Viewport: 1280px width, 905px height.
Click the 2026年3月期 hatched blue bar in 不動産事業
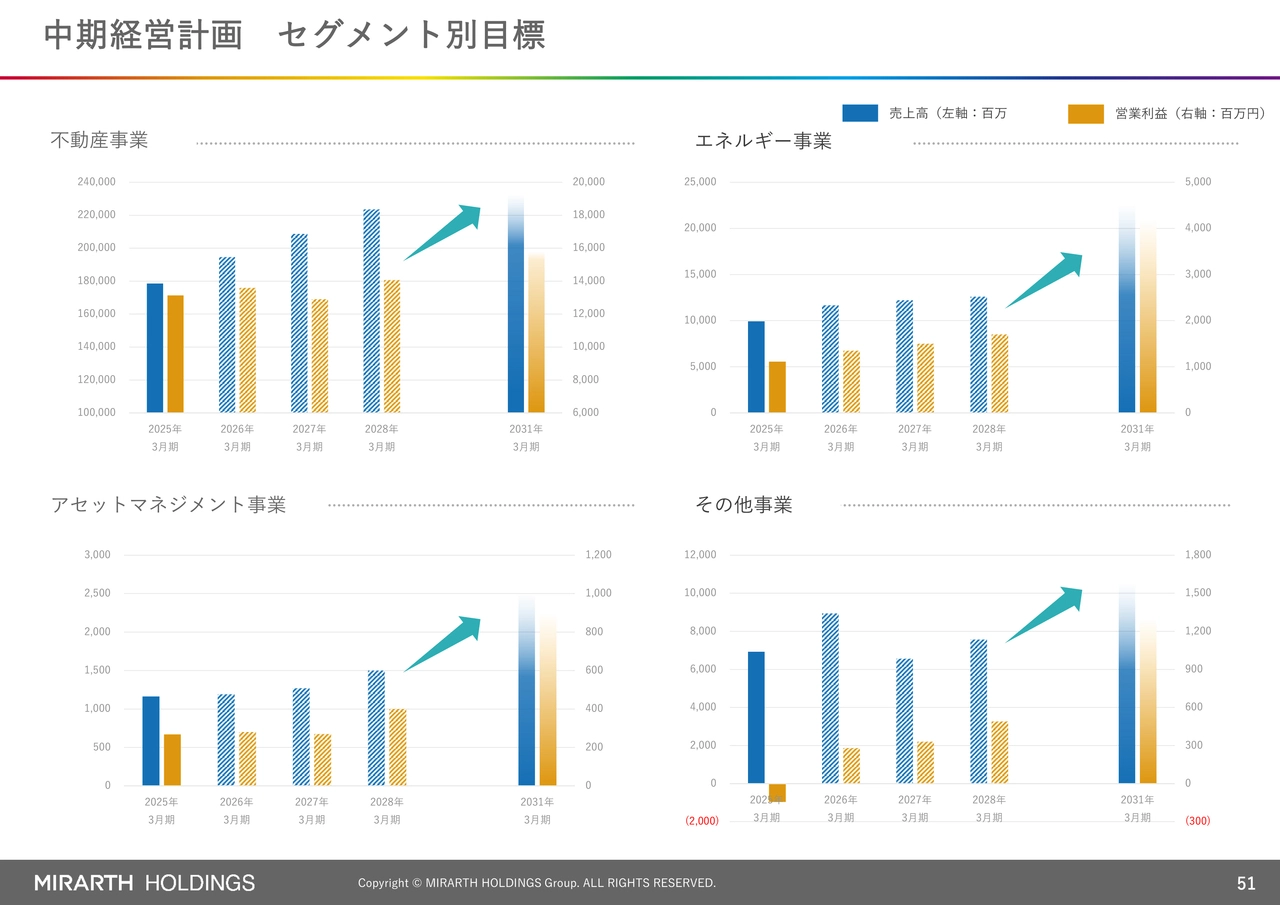pos(227,335)
